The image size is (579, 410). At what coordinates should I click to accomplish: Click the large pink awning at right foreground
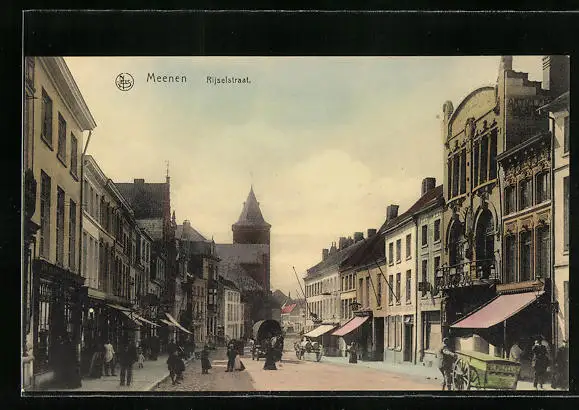[x=497, y=310]
